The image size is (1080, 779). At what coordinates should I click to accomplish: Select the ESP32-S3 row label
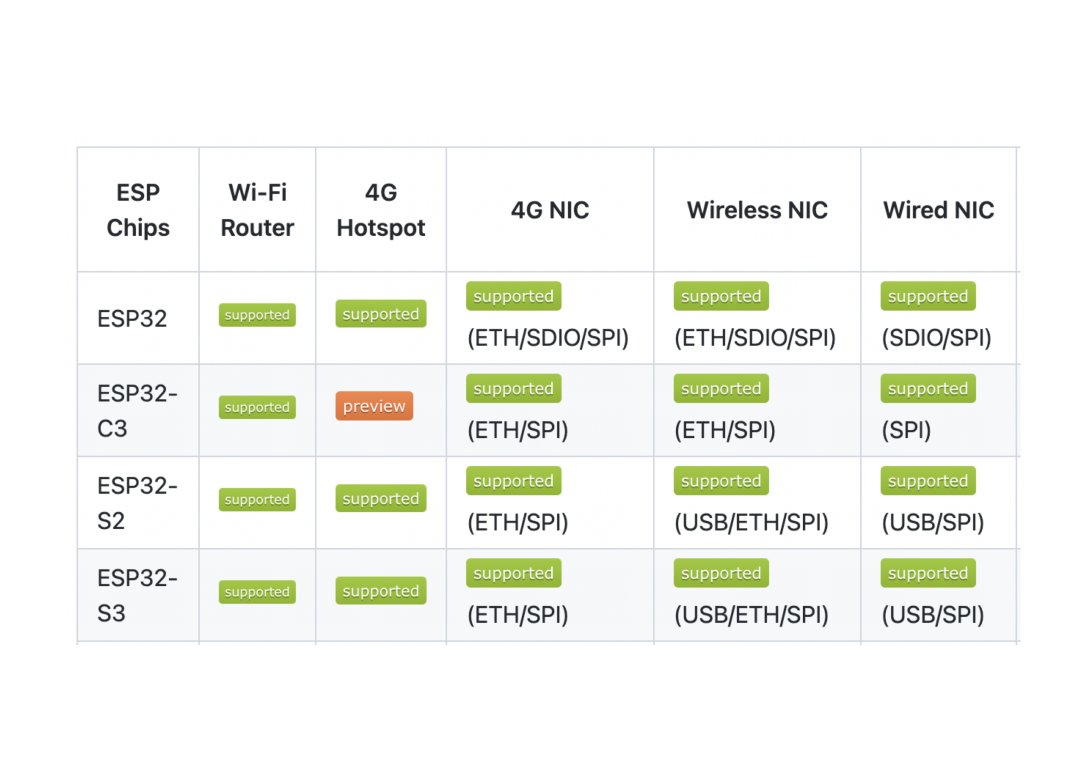tap(137, 595)
